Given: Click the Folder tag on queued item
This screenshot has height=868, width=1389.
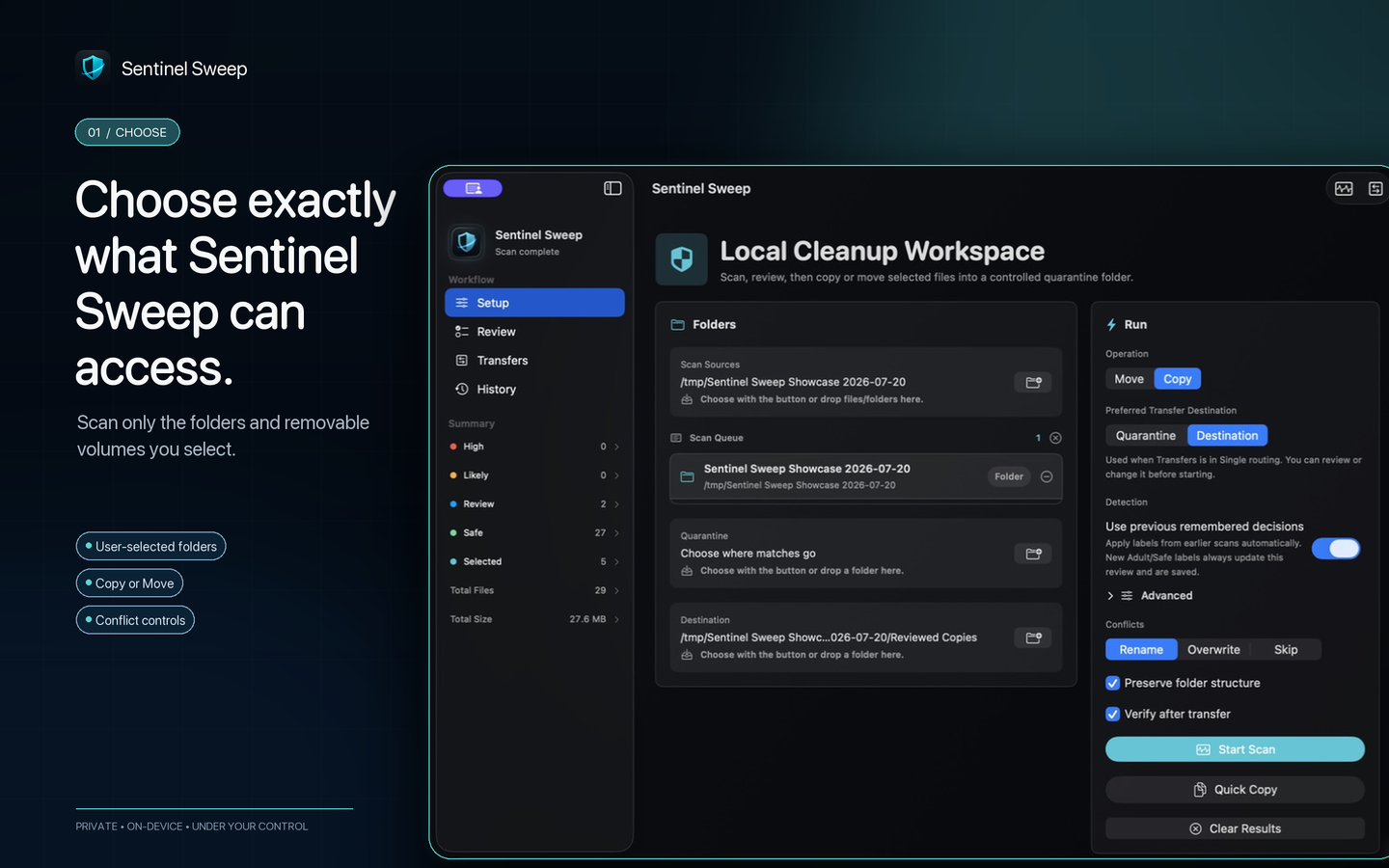Looking at the screenshot, I should (x=1009, y=476).
